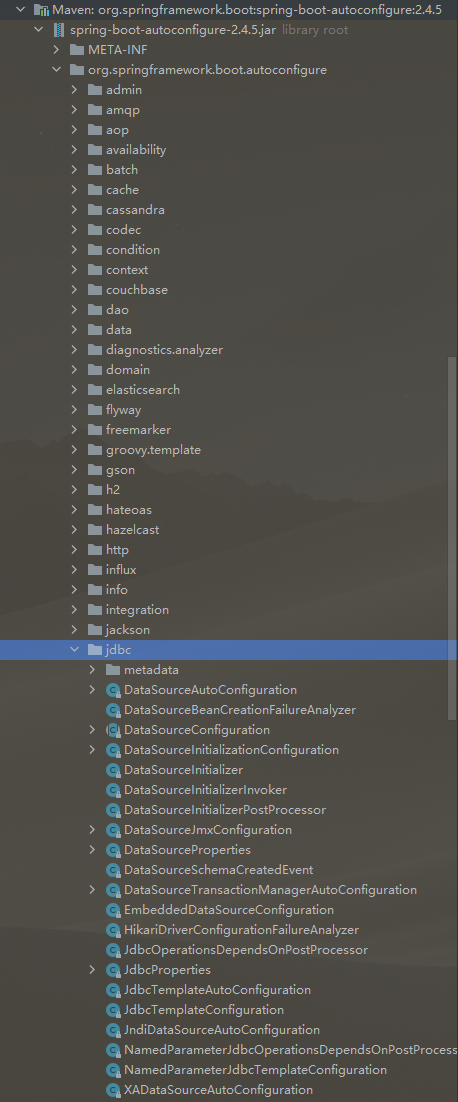Click the XADataSourceAutoConfiguration class icon
The width and height of the screenshot is (458, 1102).
pos(112,1090)
